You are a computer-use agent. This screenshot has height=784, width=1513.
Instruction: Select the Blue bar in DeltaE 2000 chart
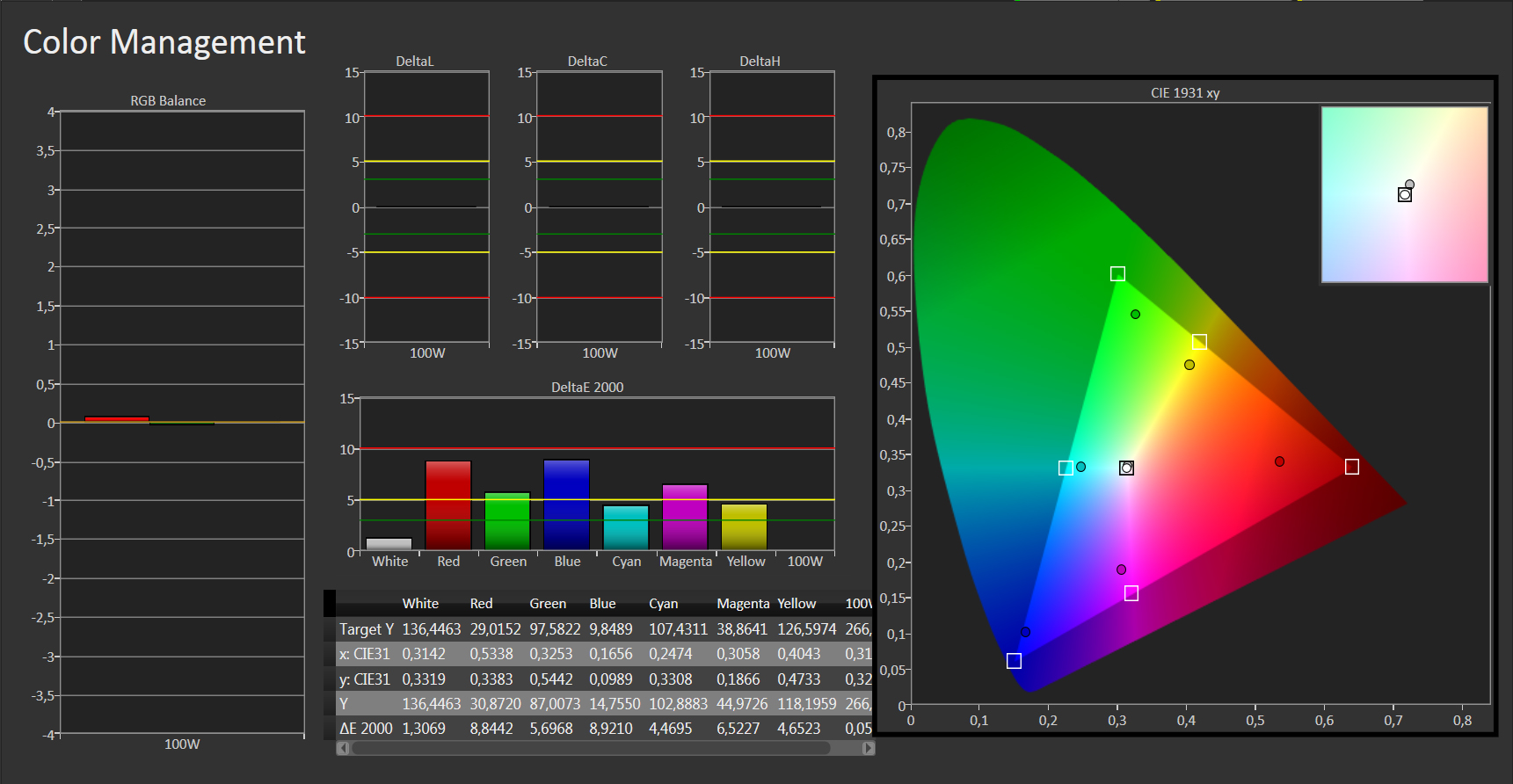click(x=567, y=505)
